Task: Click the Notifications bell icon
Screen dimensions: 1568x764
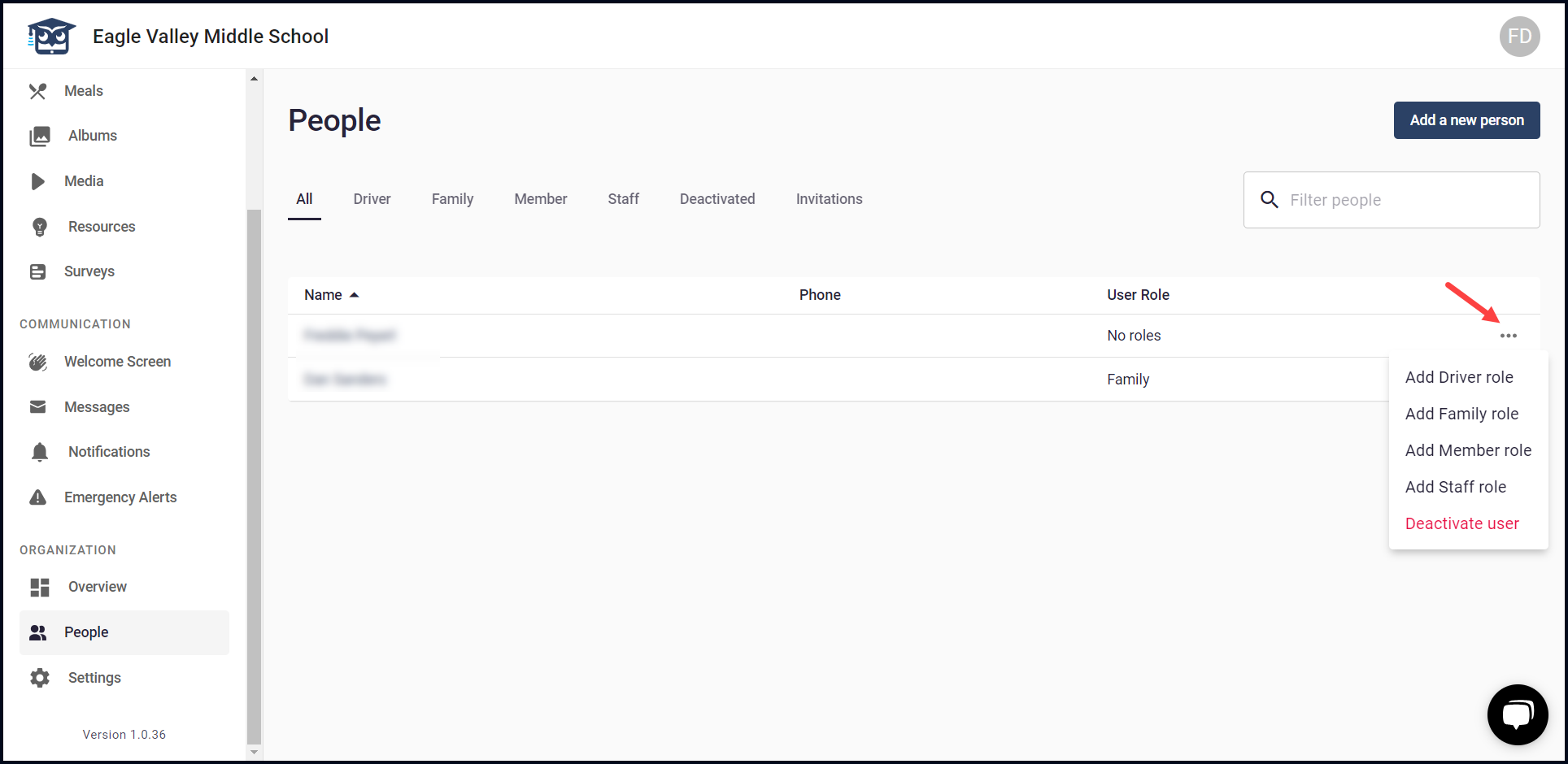Action: point(40,452)
